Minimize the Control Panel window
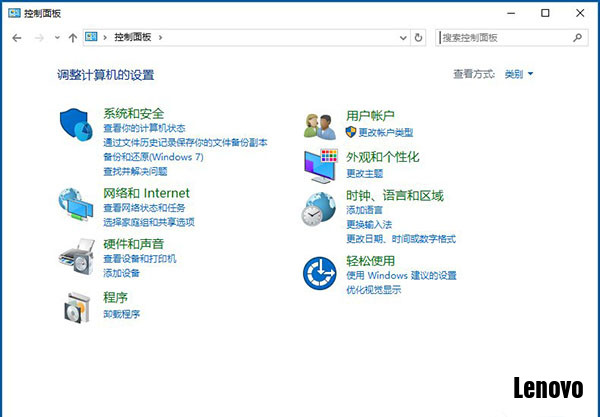 coord(511,13)
